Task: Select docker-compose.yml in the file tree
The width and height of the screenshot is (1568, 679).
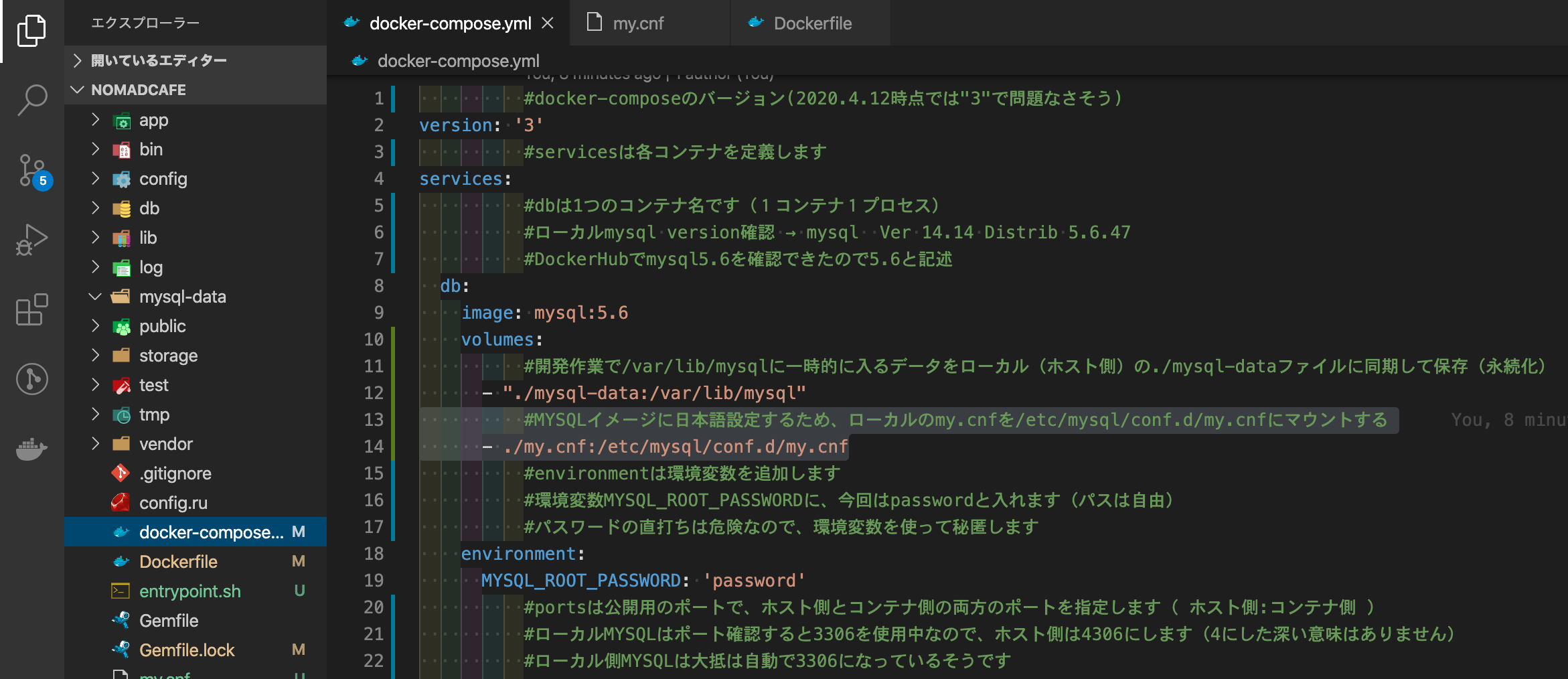Action: [x=195, y=532]
